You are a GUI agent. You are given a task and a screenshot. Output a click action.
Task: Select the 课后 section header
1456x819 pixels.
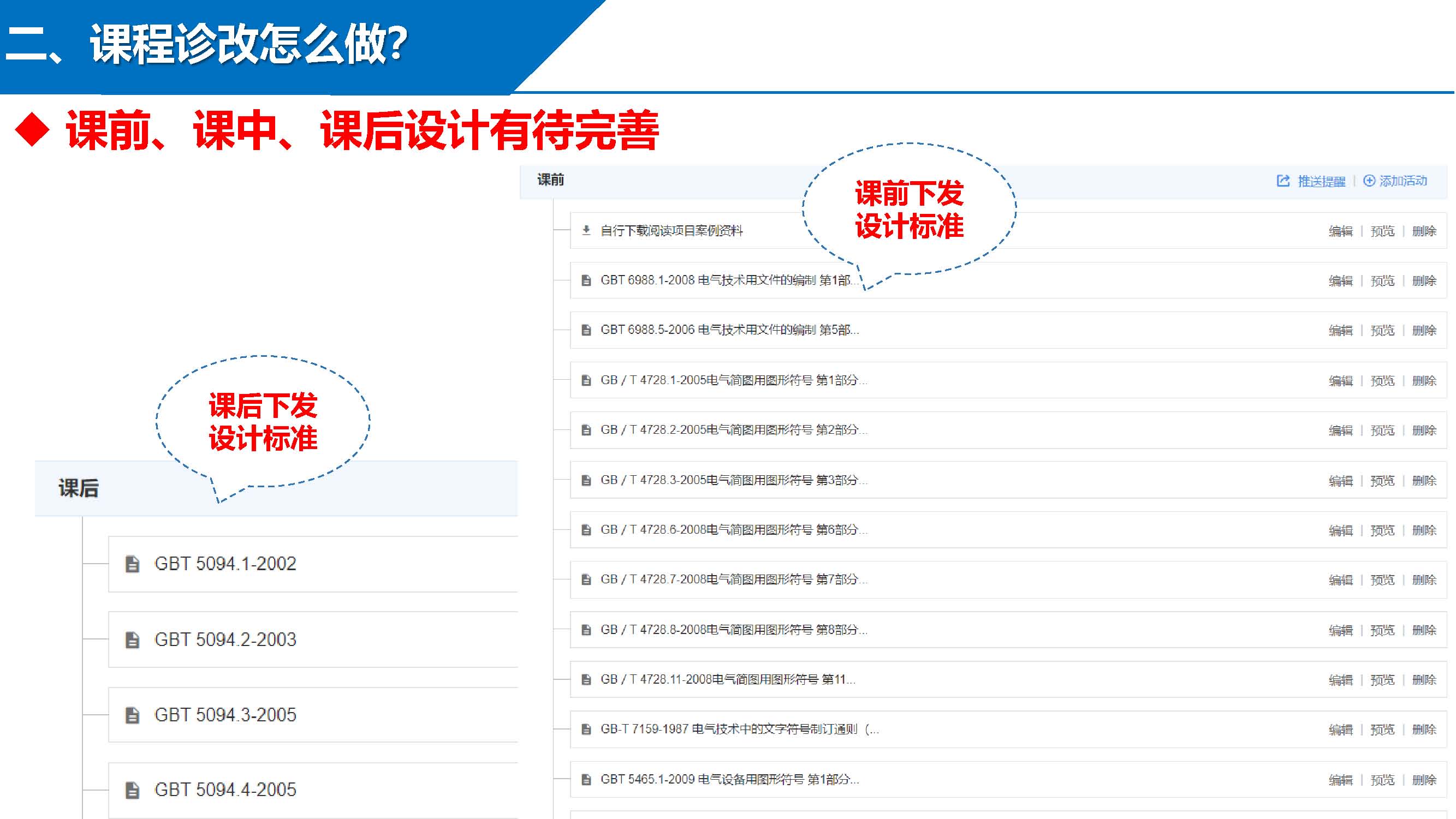(79, 488)
